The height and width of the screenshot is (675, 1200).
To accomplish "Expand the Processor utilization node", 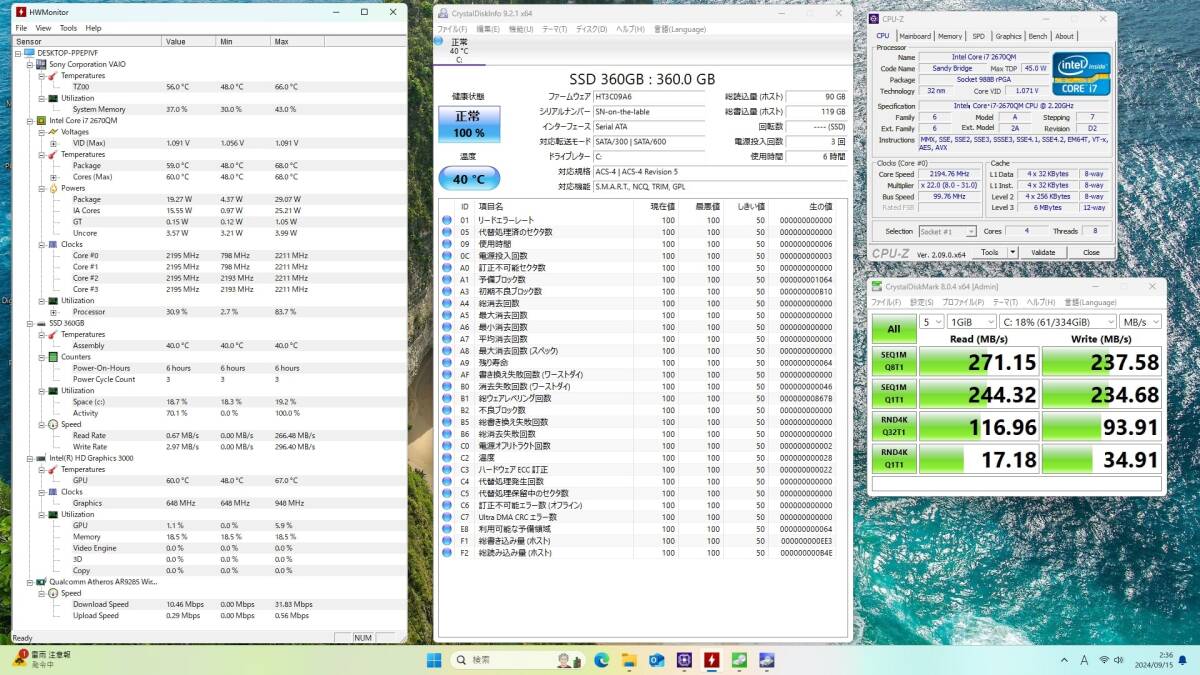I will coord(53,312).
